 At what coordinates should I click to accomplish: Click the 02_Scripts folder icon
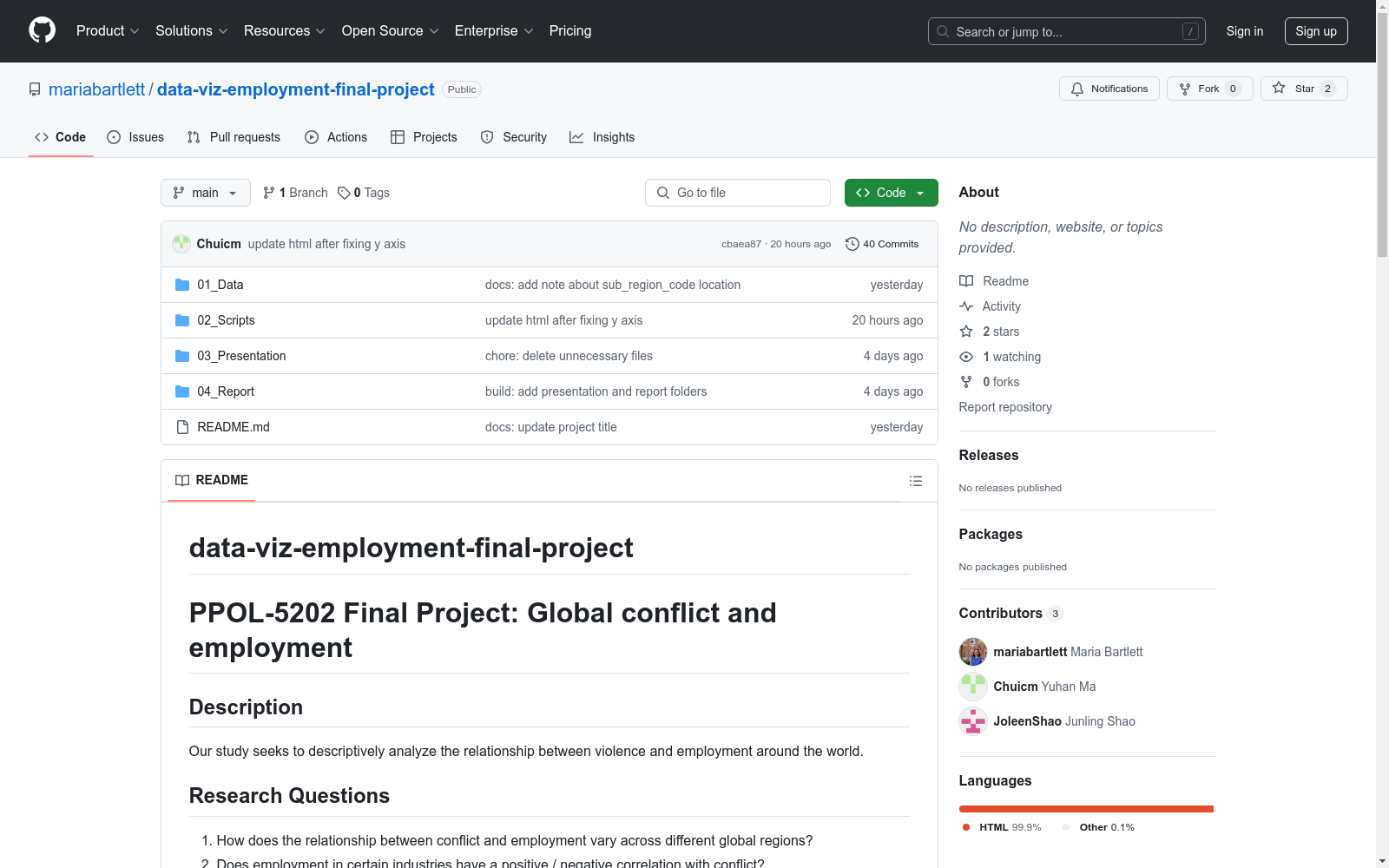point(182,320)
